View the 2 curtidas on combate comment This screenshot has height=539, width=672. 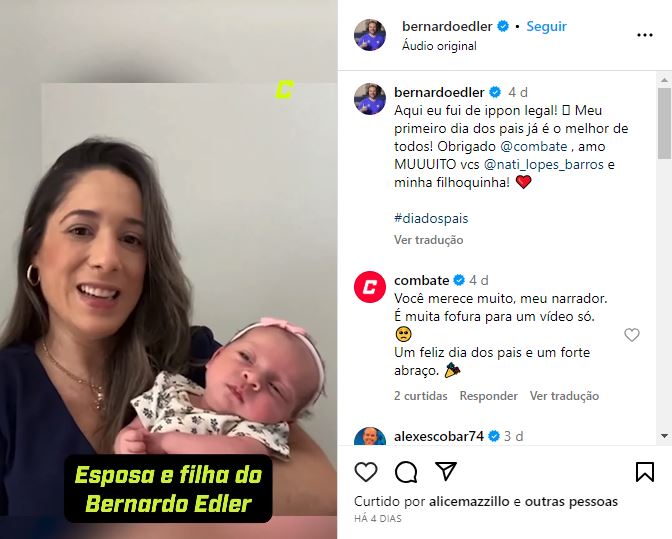tap(420, 395)
